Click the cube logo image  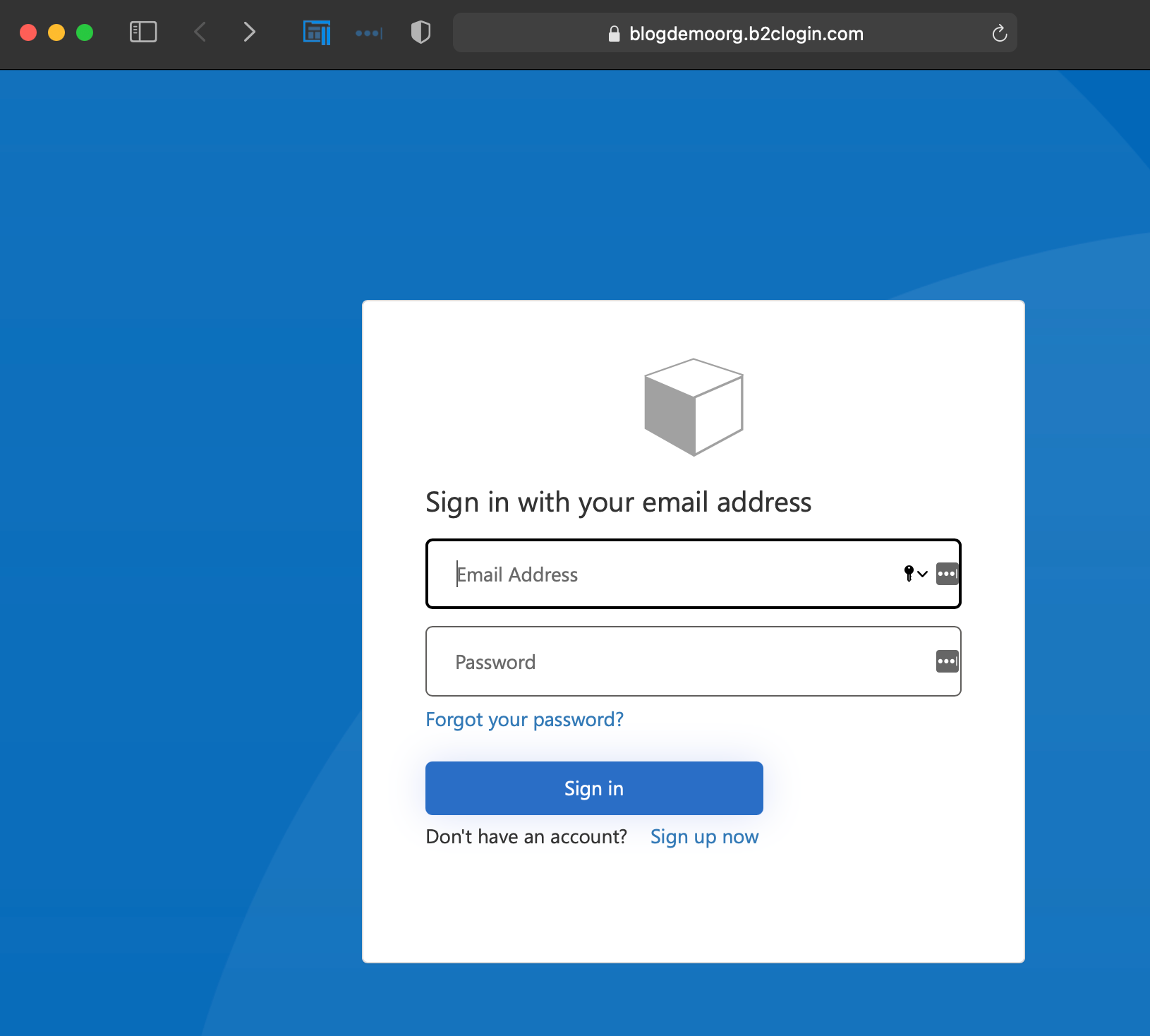[x=694, y=407]
